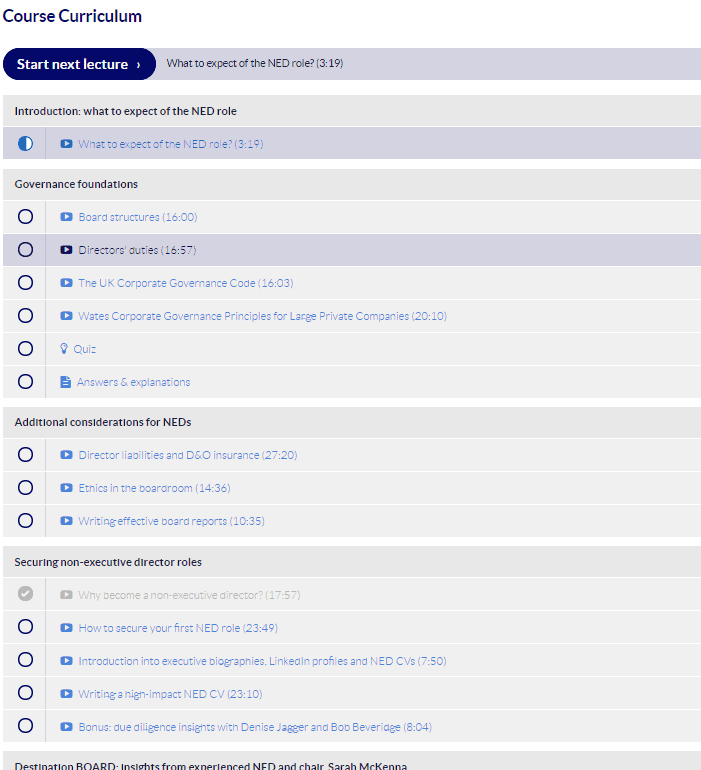This screenshot has height=770, width=701.
Task: Click video icon beside Writing a high-impact NED CV
Action: [x=66, y=693]
